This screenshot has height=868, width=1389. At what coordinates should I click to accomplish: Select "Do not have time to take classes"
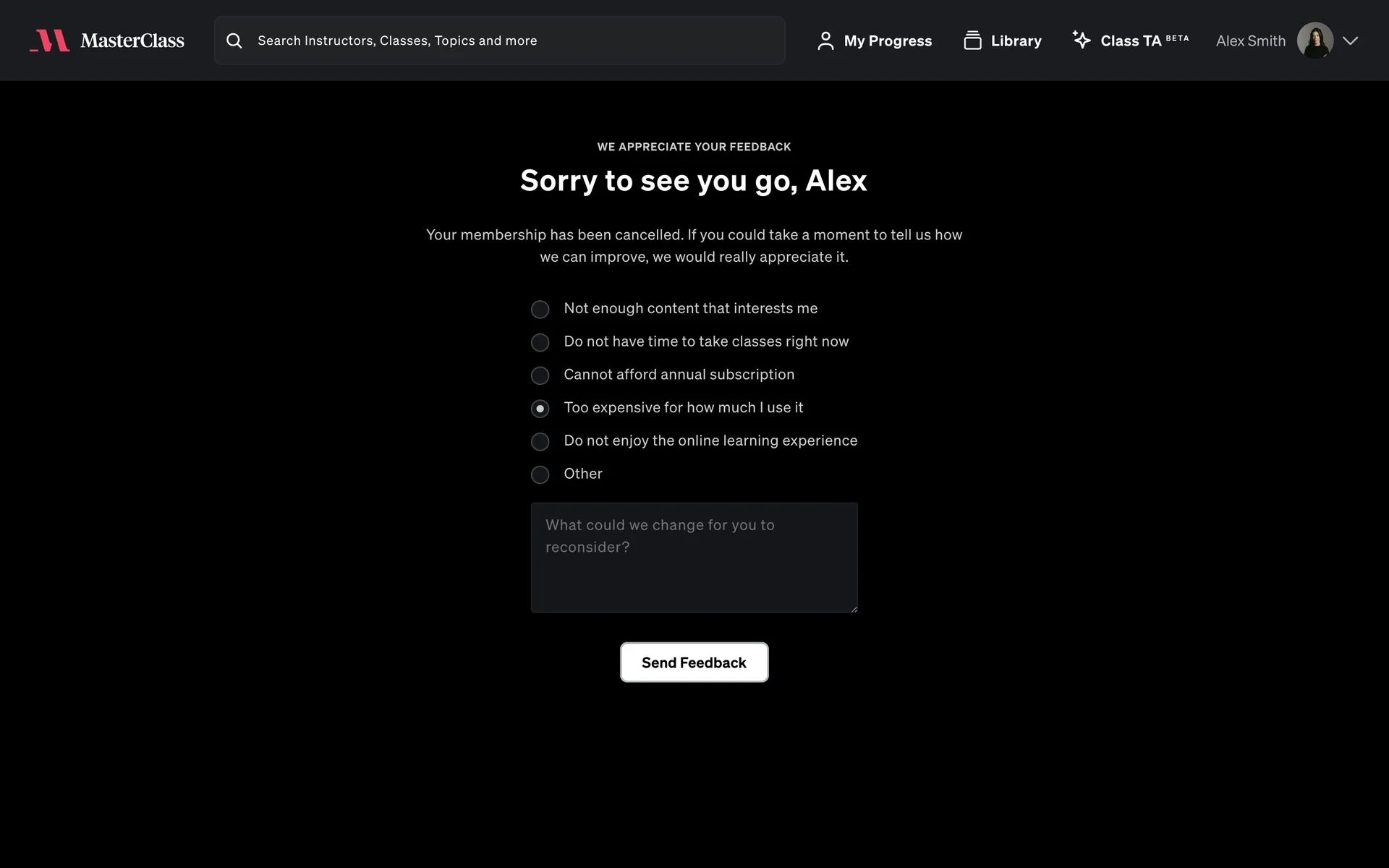[540, 343]
